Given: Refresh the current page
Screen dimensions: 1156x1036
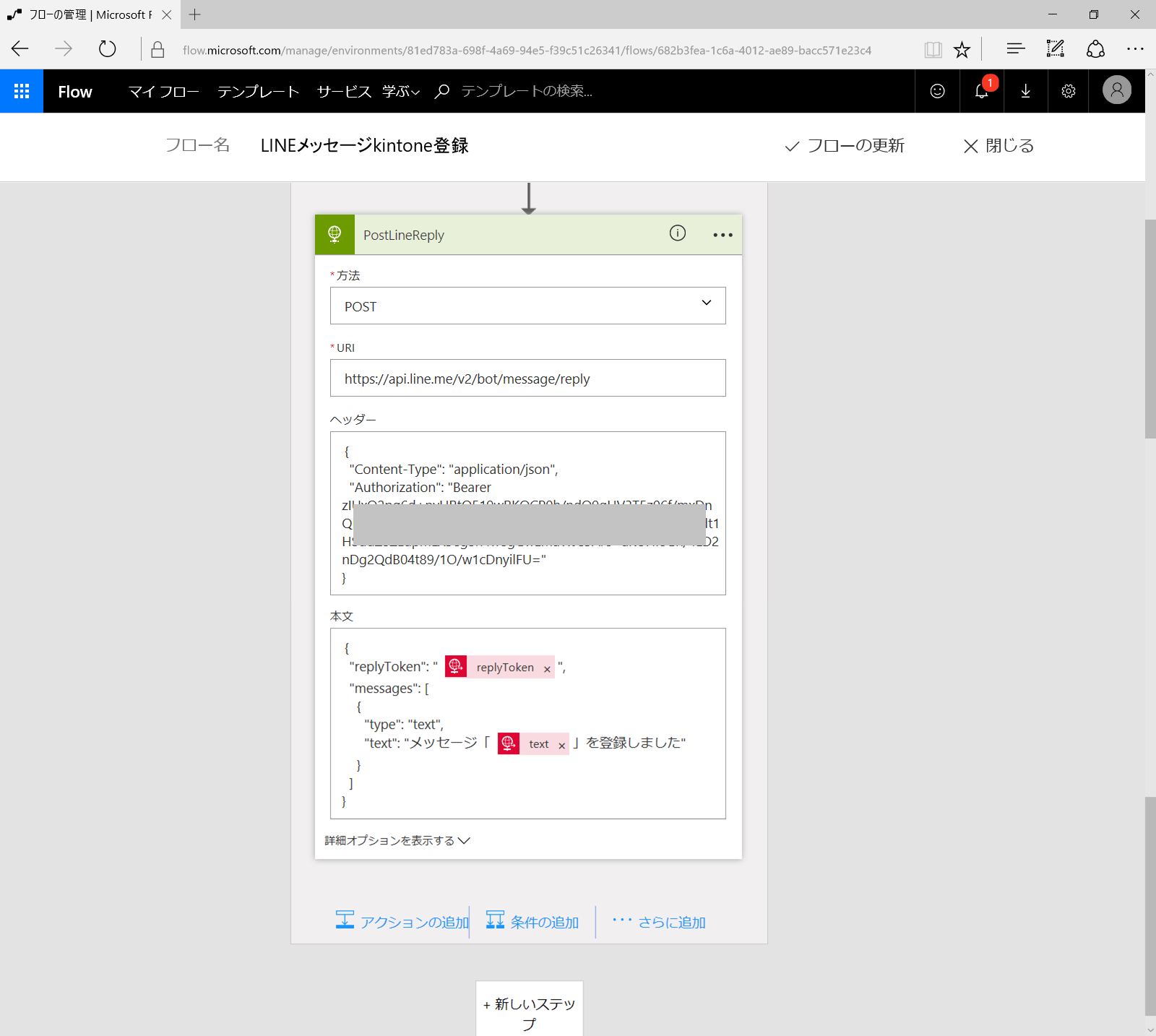Looking at the screenshot, I should tap(107, 49).
